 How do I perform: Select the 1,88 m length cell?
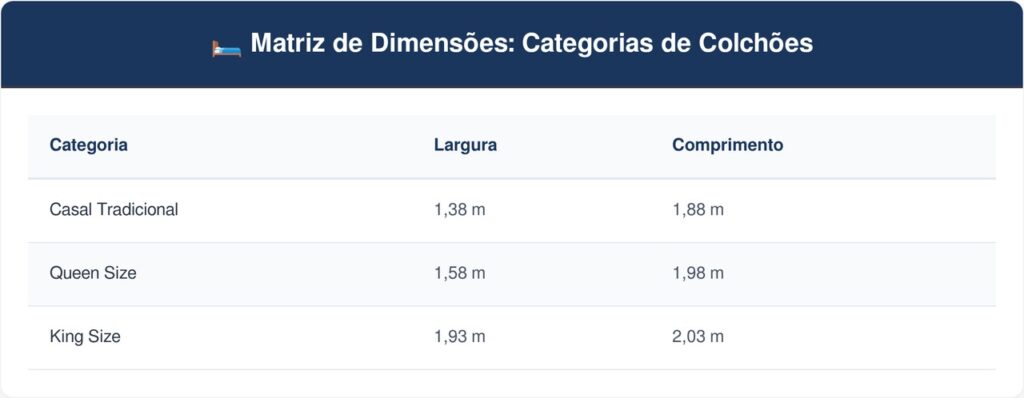tap(698, 210)
